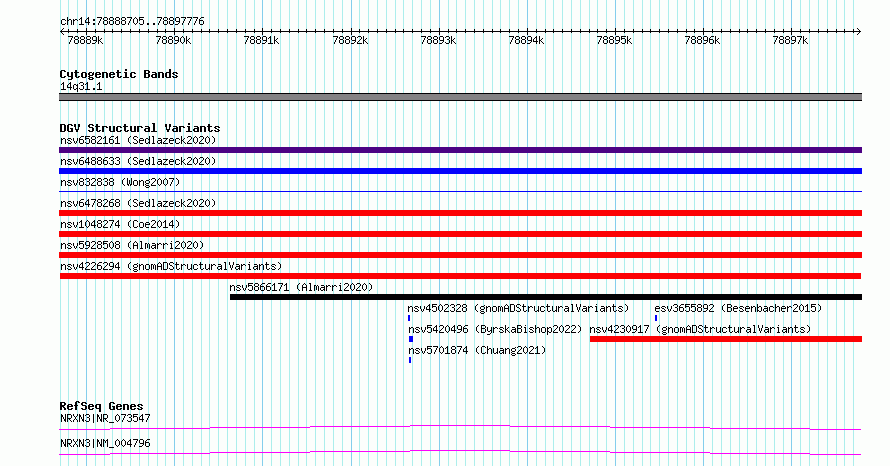This screenshot has width=890, height=466.
Task: Select the red nsv5928508 variant bar
Action: [460, 255]
